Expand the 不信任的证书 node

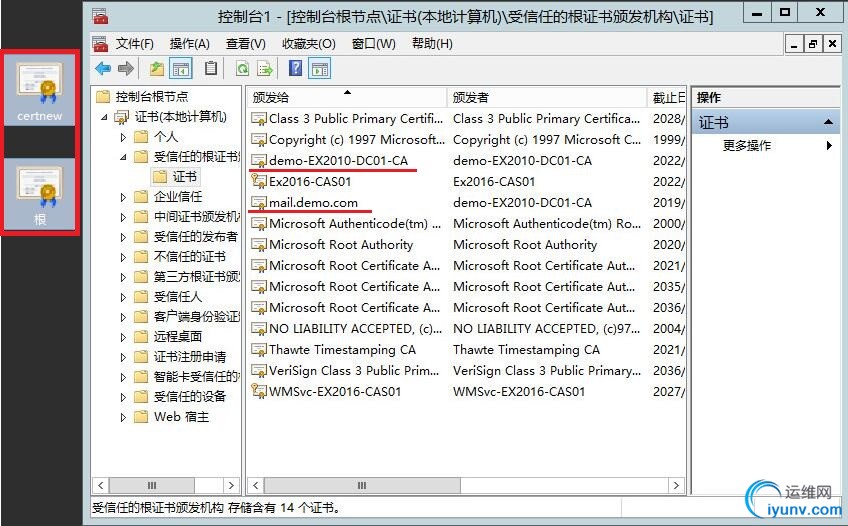pyautogui.click(x=123, y=257)
